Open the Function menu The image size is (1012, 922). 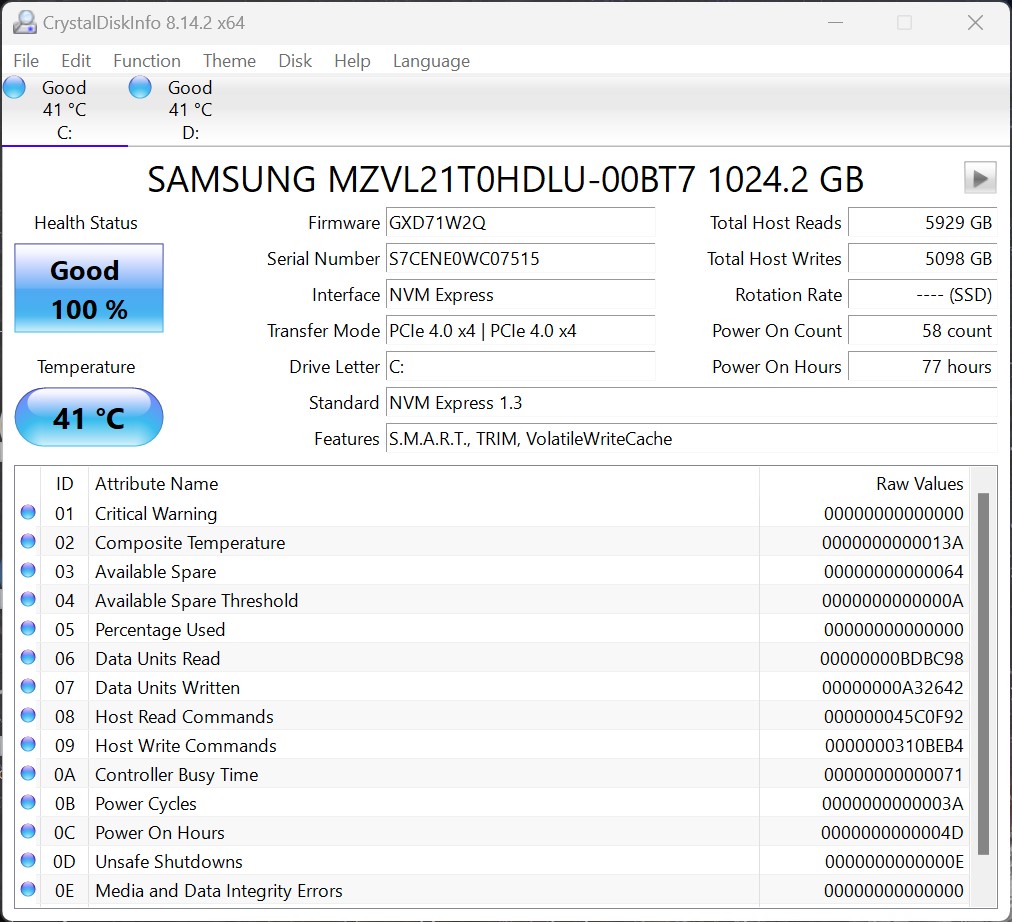click(x=146, y=61)
